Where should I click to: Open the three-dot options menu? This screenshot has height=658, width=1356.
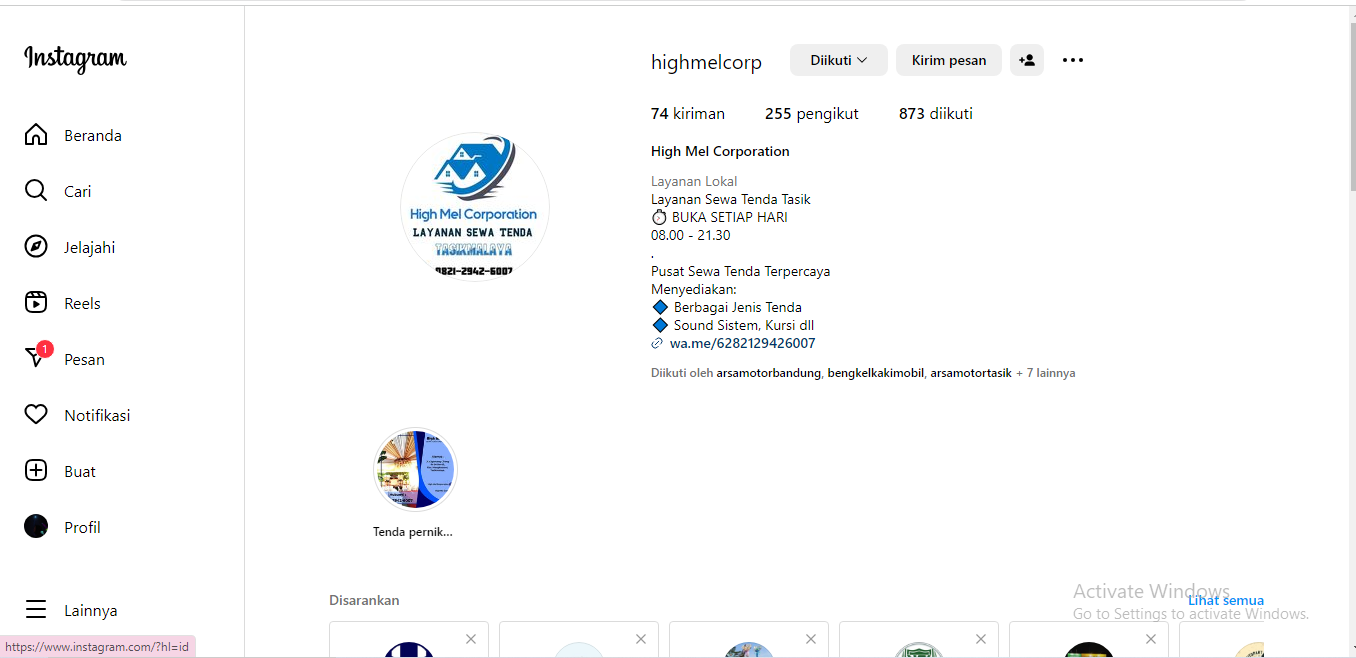click(1073, 60)
